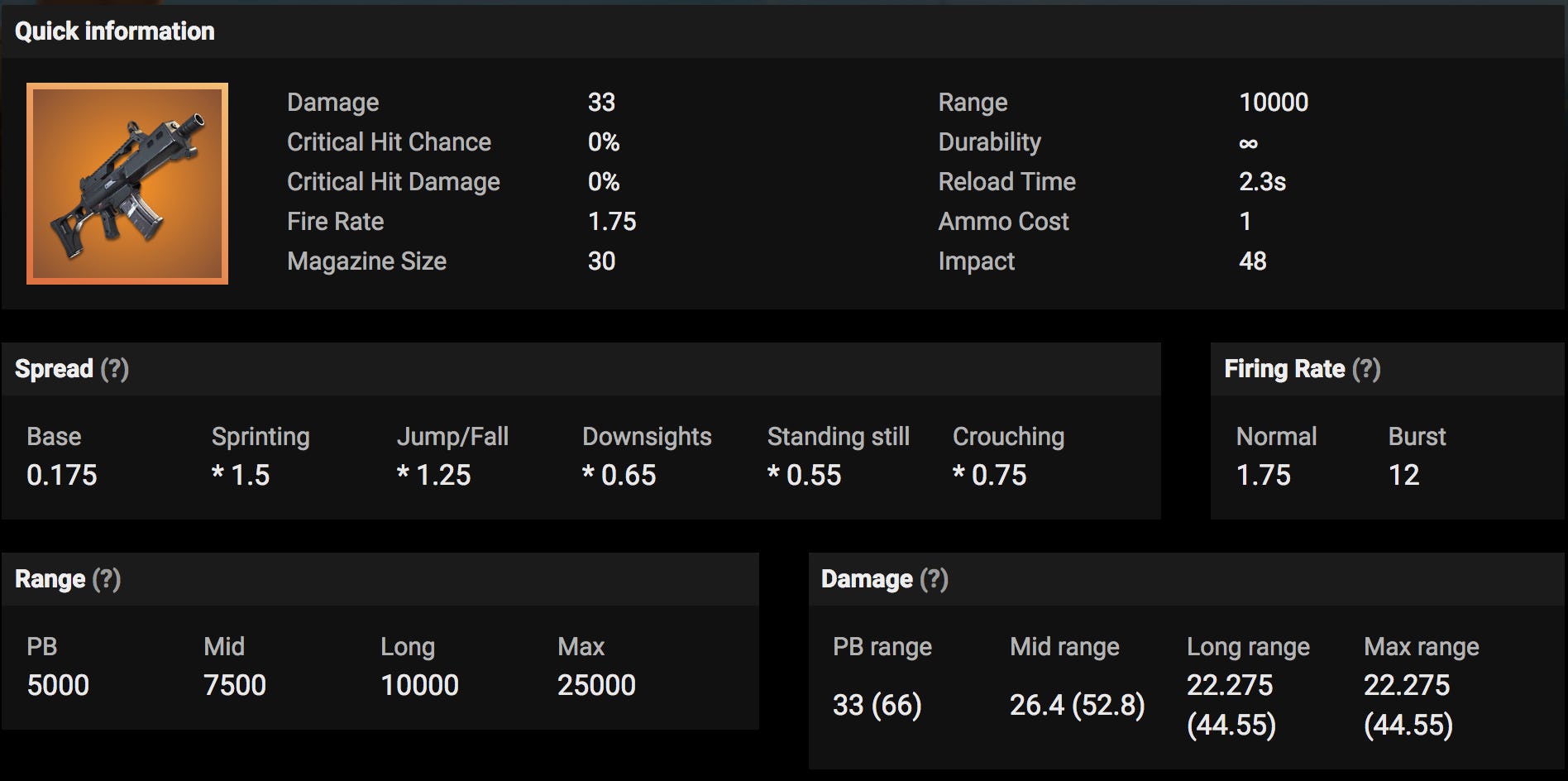Click the Downsights spread multiplier value
Viewport: 1568px width, 781px height.
(x=619, y=475)
